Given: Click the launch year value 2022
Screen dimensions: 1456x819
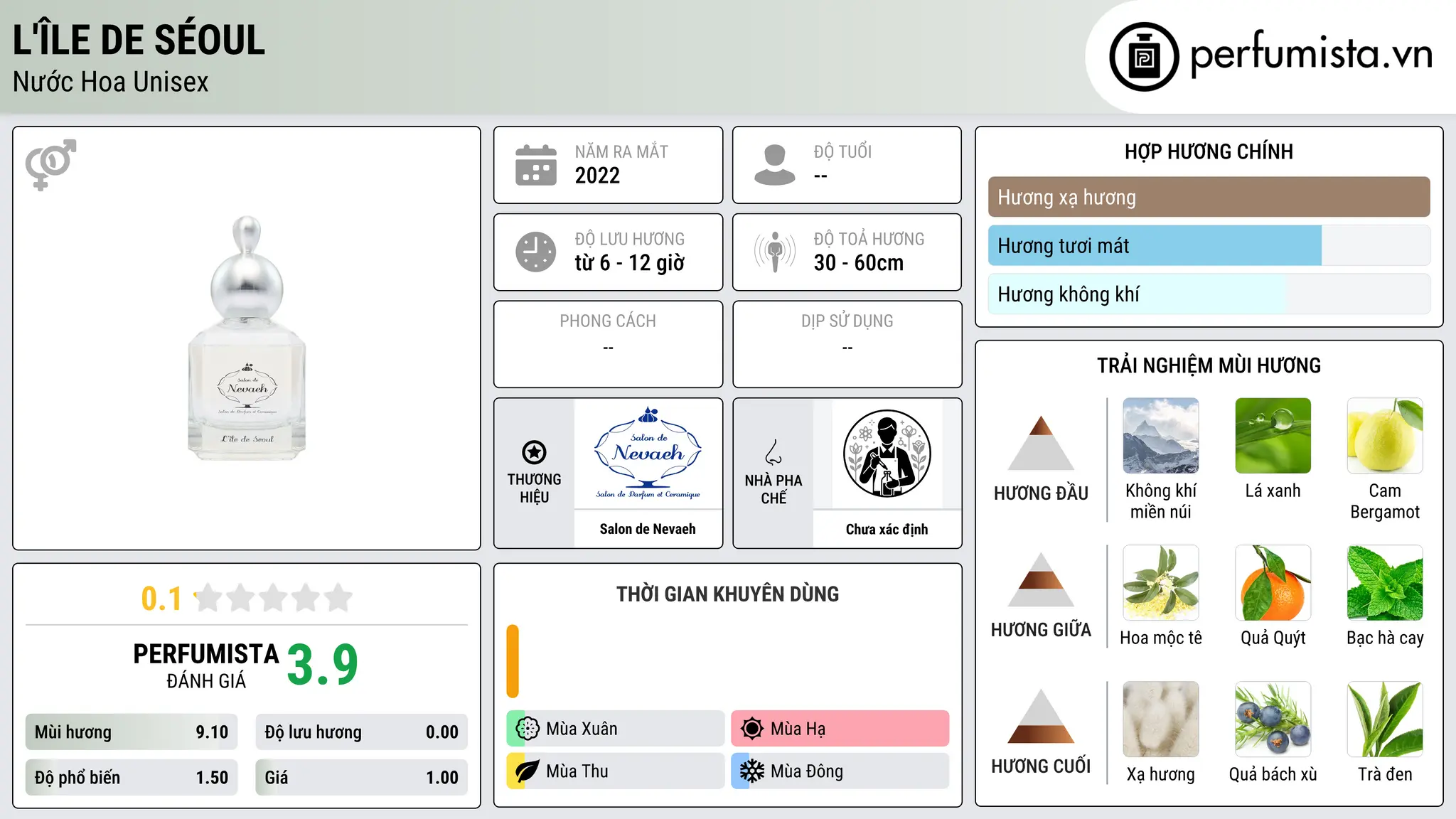Looking at the screenshot, I should [x=597, y=176].
